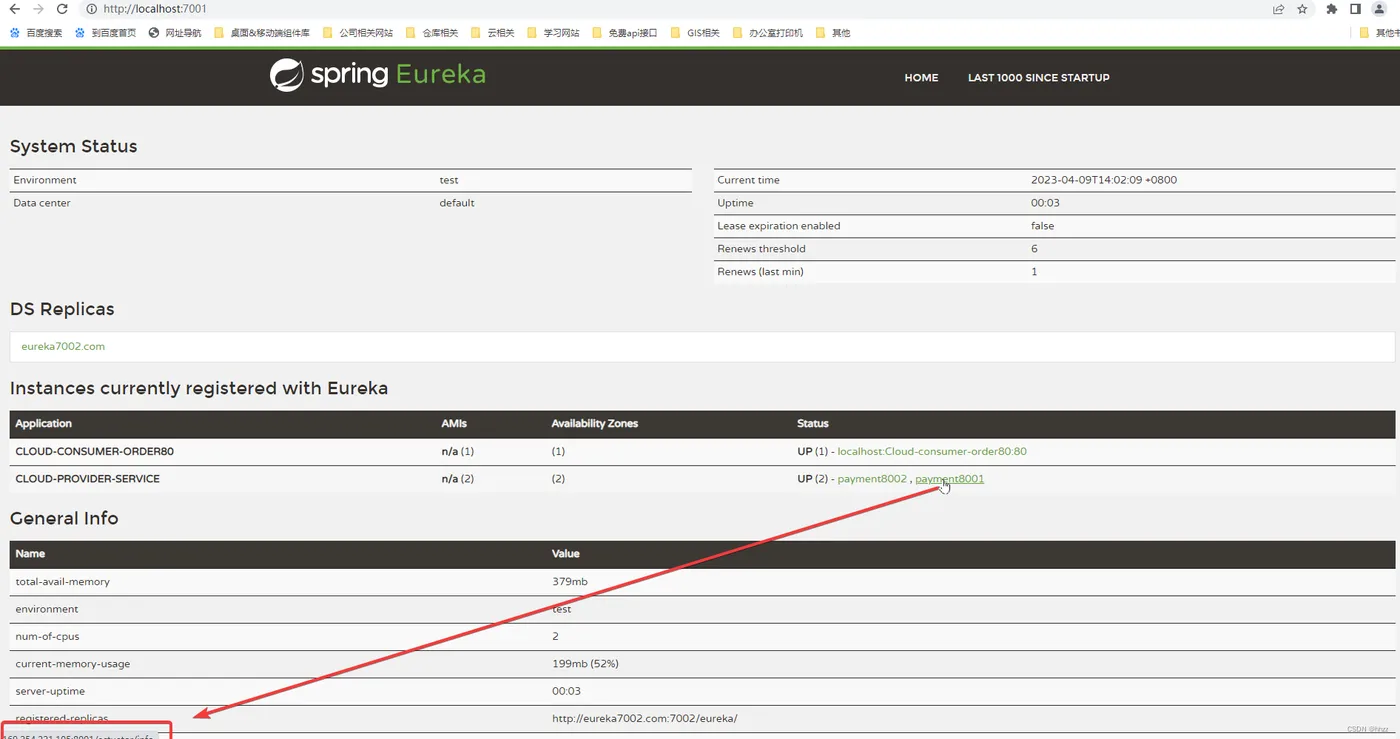Image resolution: width=1400 pixels, height=739 pixels.
Task: Open the browser profile avatar
Action: pyautogui.click(x=1380, y=9)
